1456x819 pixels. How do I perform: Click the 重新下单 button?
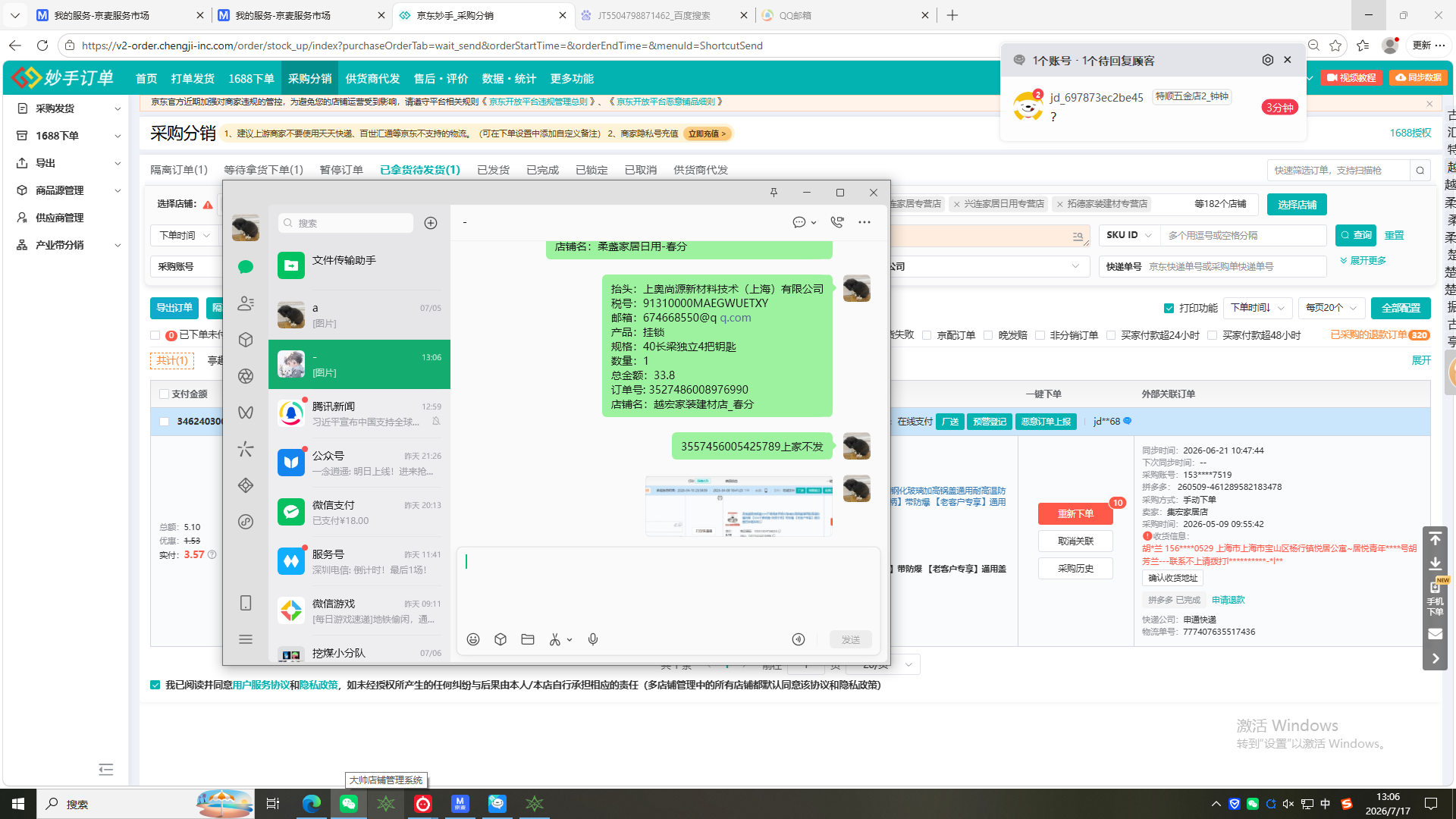point(1075,514)
